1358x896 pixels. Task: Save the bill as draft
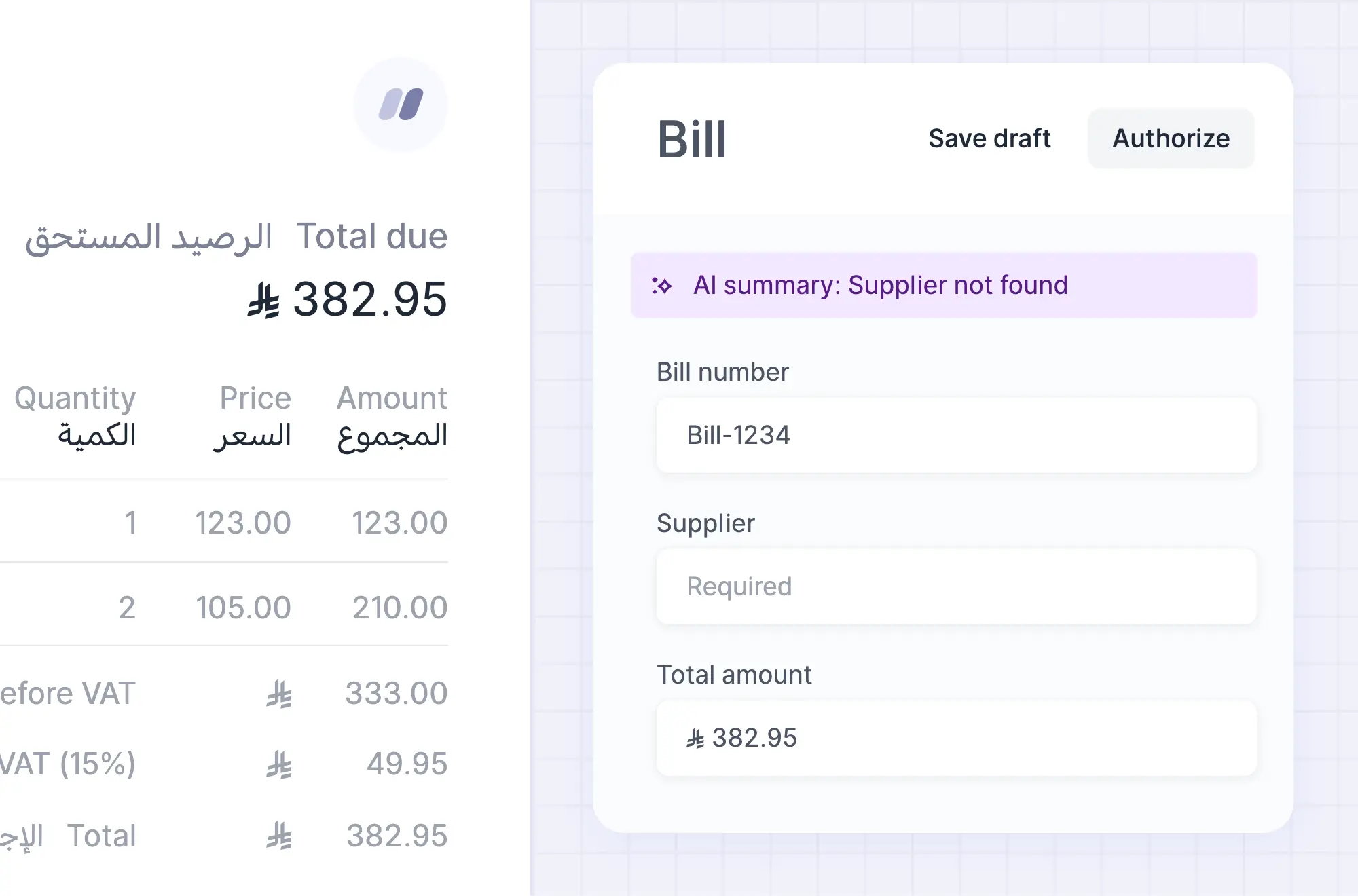989,138
